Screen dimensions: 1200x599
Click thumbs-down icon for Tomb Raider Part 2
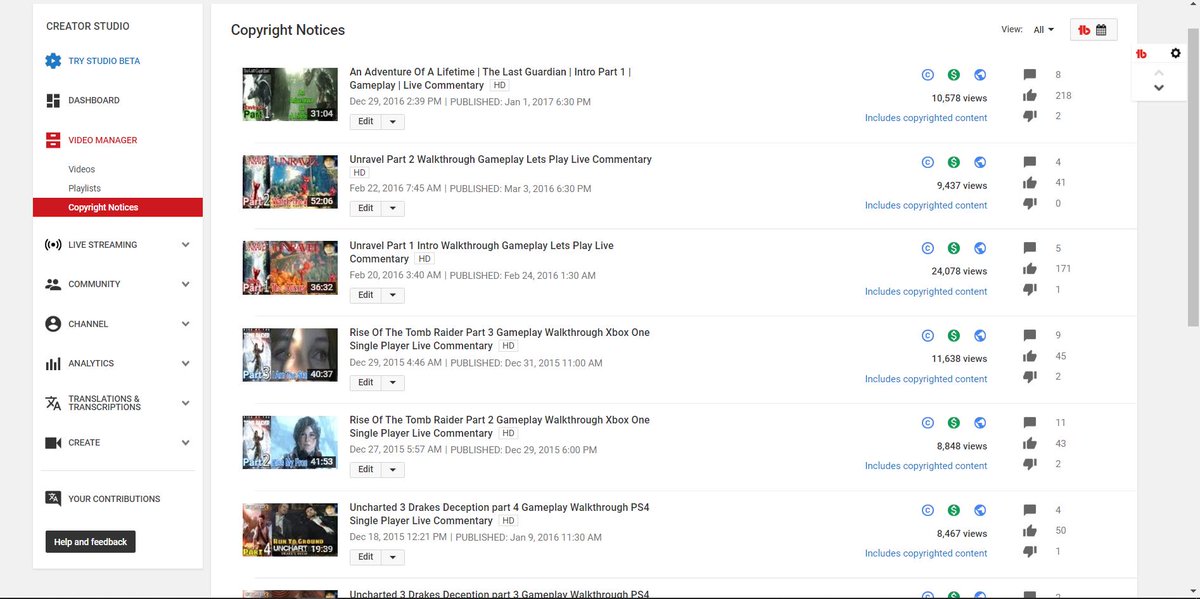(1030, 464)
